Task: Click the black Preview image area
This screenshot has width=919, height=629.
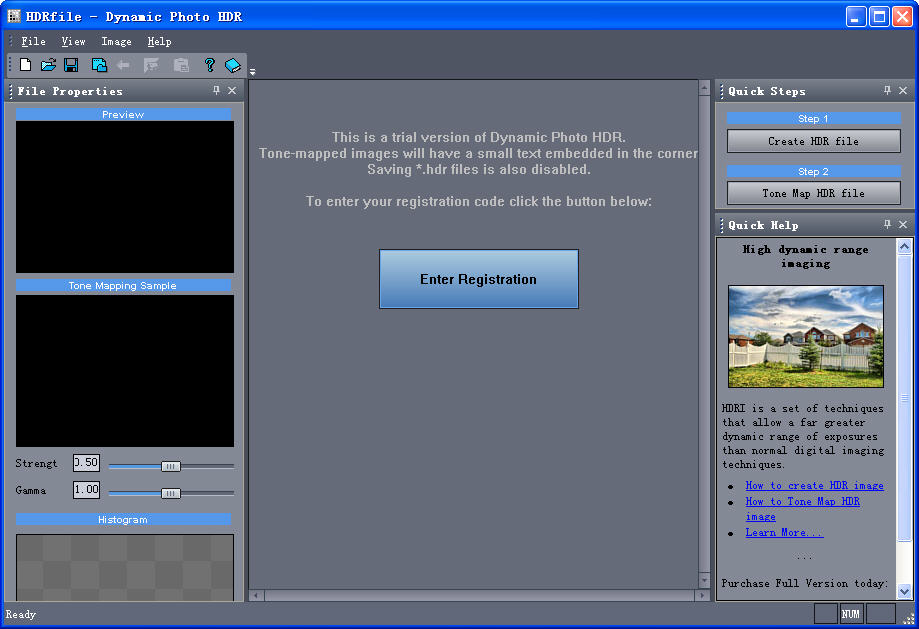Action: (125, 197)
